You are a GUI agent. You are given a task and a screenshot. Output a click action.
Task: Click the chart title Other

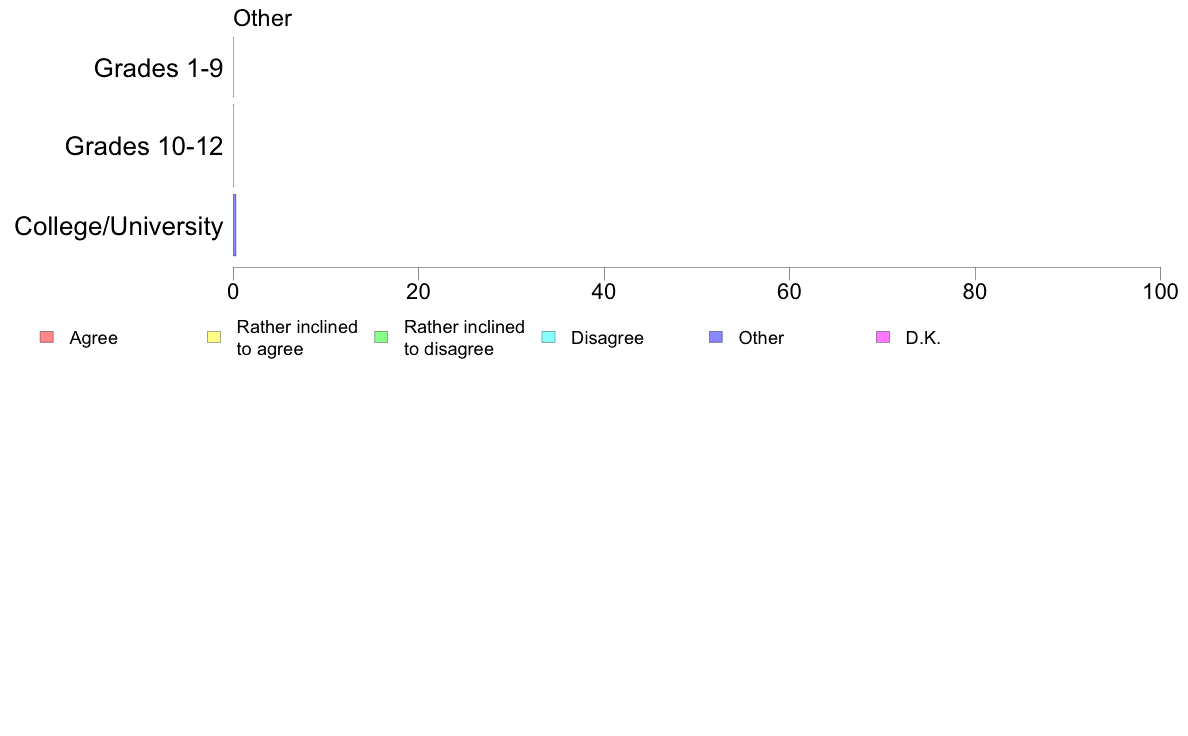click(x=262, y=18)
